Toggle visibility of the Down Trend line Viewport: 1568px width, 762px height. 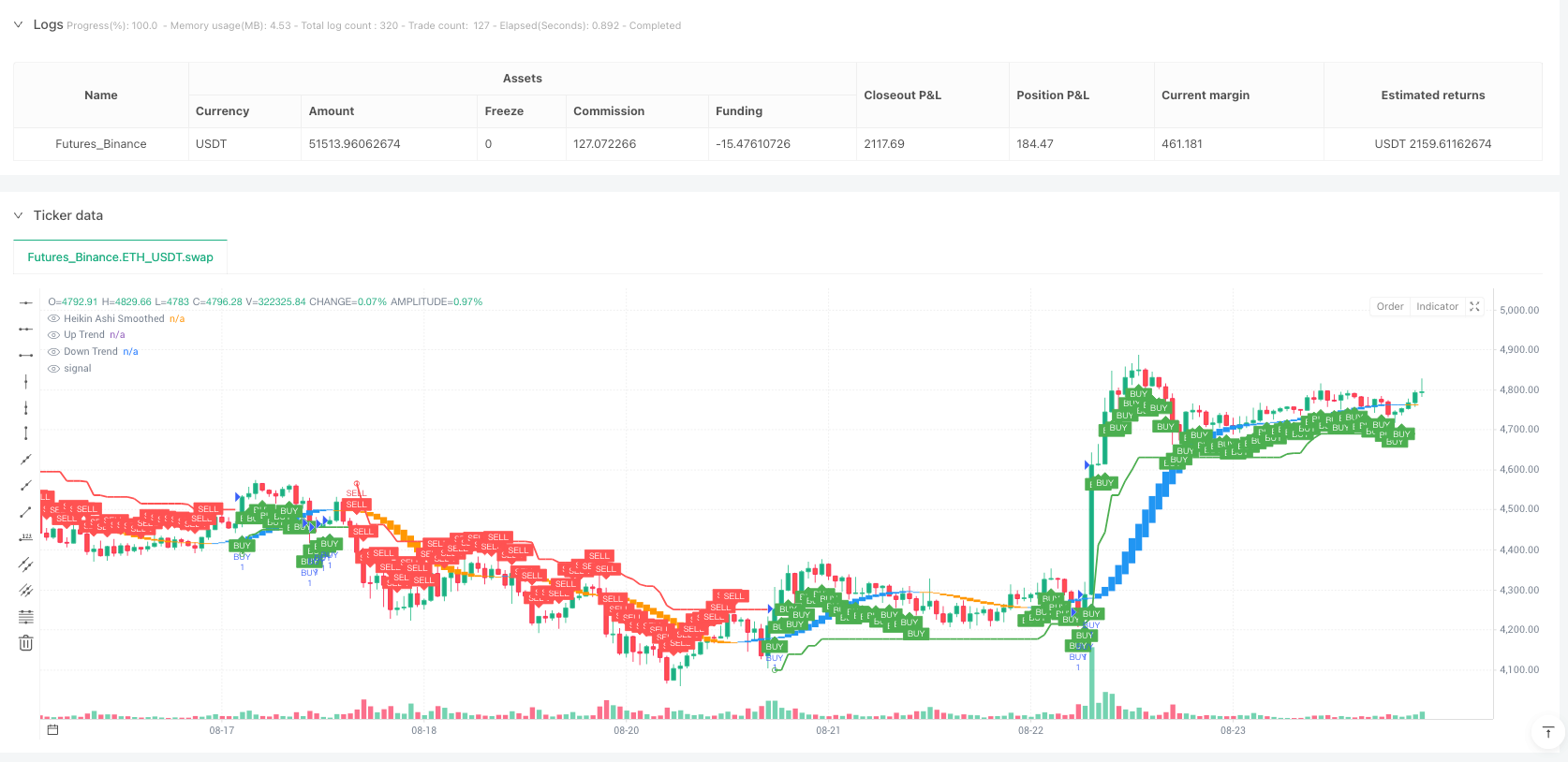53,352
